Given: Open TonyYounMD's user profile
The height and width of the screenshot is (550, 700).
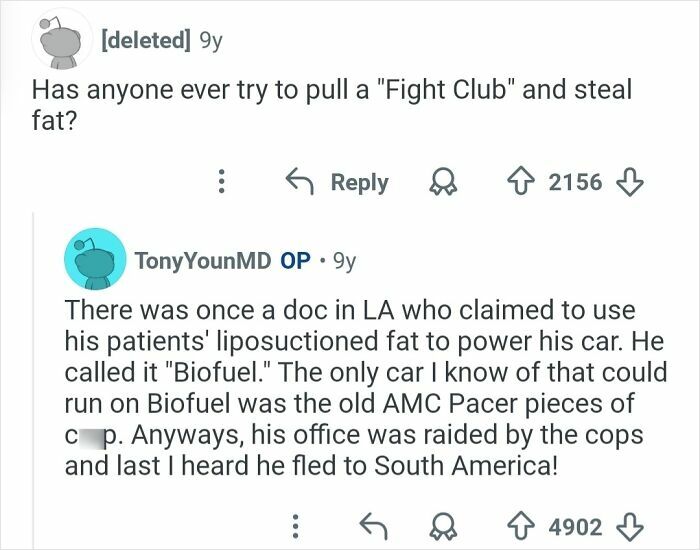Looking at the screenshot, I should pyautogui.click(x=203, y=261).
